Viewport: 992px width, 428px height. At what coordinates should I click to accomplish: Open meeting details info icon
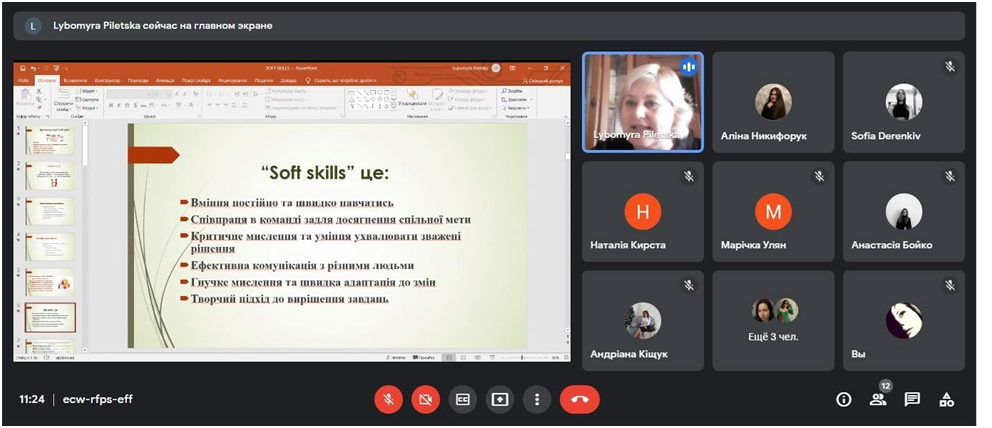(843, 399)
